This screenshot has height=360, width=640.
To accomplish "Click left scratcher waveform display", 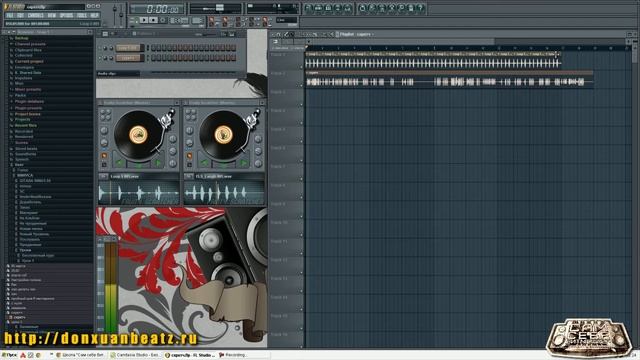I will 139,193.
